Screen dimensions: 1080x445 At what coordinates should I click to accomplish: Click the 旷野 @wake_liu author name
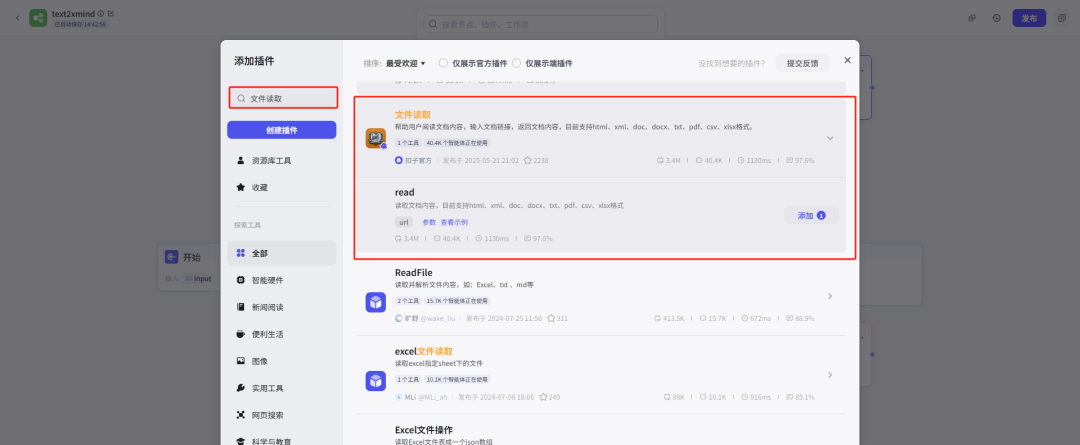pos(430,318)
